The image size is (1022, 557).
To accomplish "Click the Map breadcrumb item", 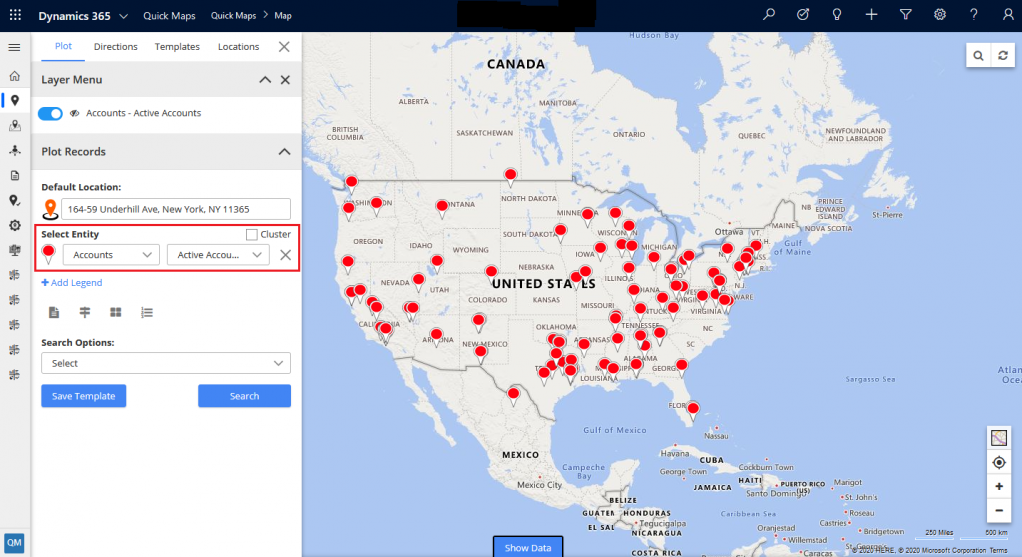I will (x=283, y=16).
